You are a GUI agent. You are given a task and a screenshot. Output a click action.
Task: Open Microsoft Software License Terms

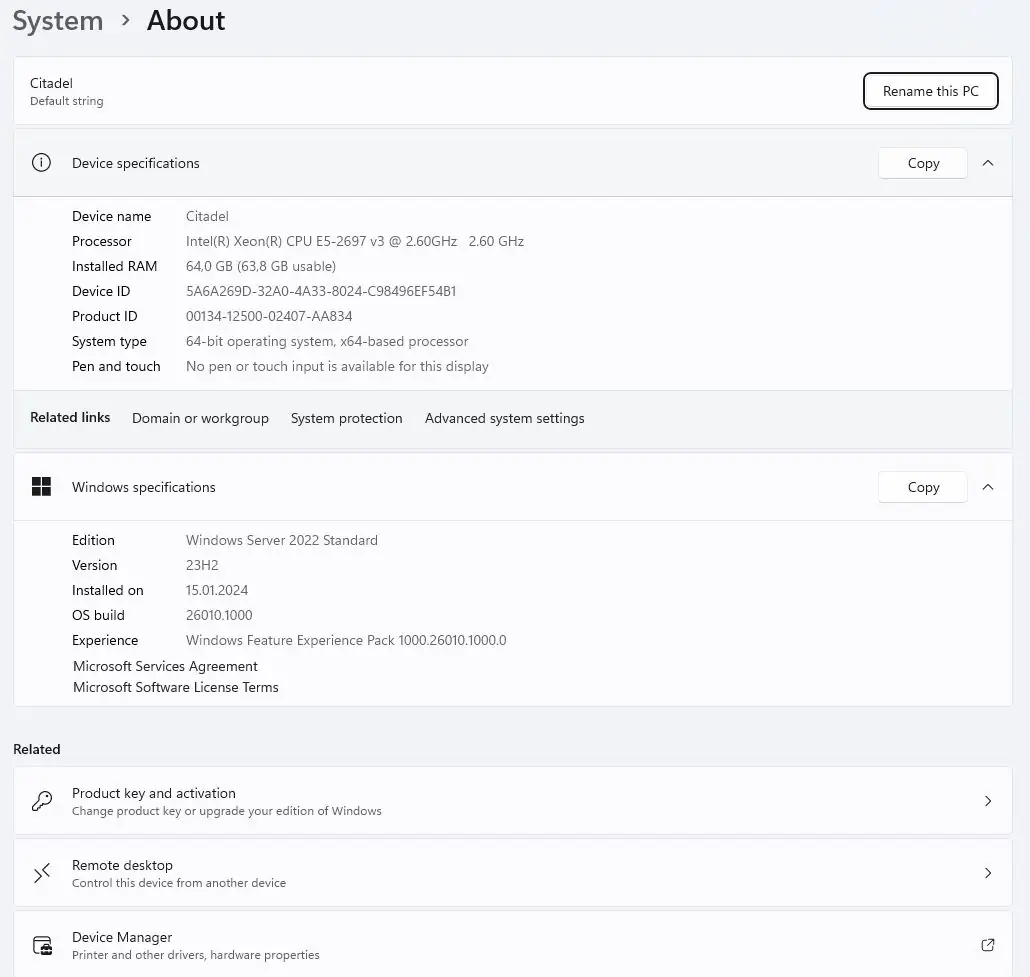tap(175, 687)
